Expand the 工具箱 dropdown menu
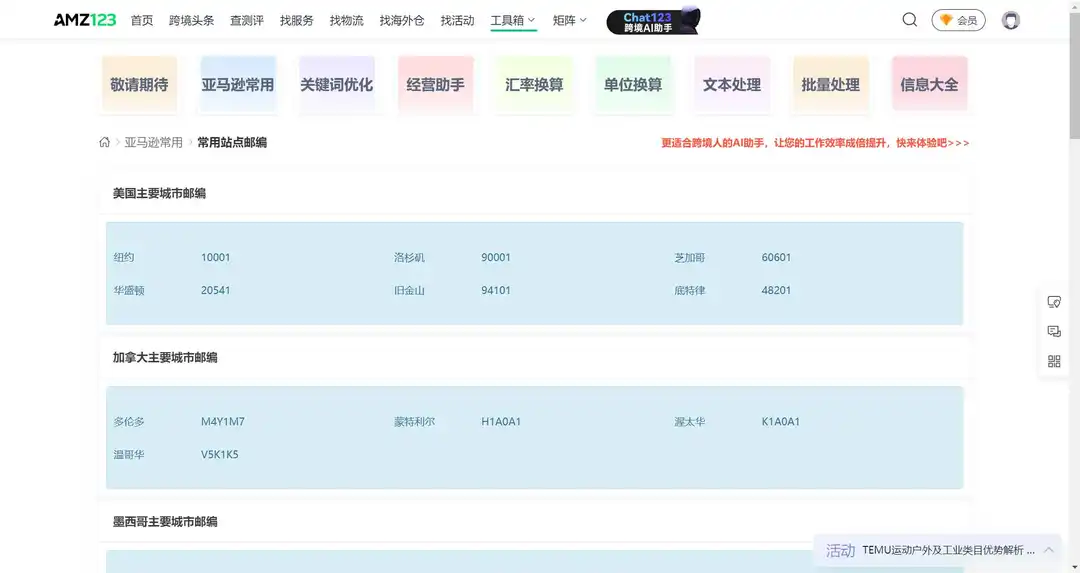This screenshot has height=573, width=1080. (x=512, y=21)
